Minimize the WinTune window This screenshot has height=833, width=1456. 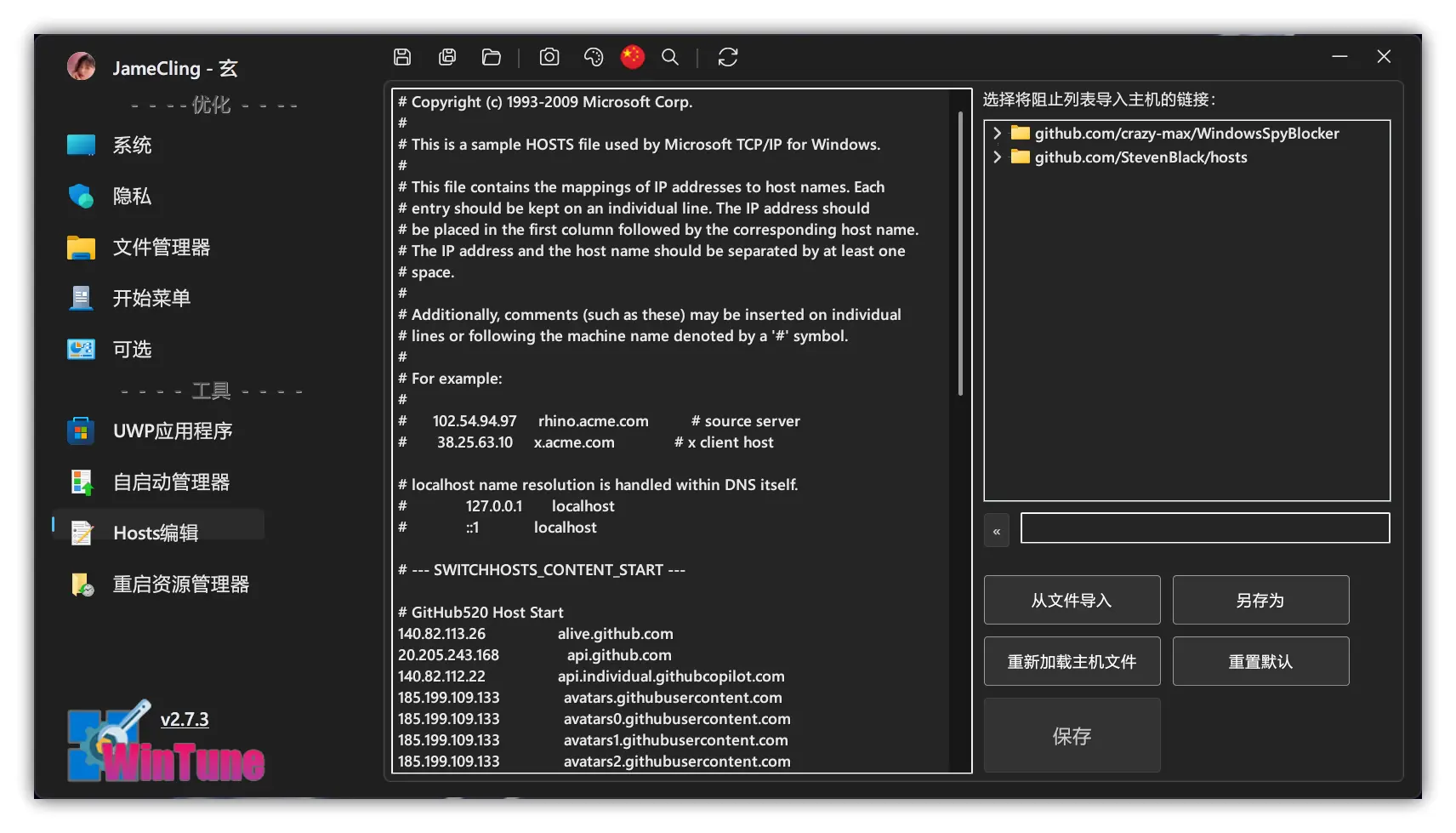point(1339,56)
